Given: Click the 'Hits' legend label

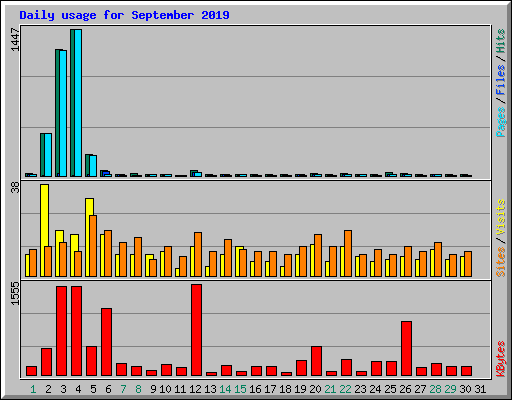Looking at the screenshot, I should [x=501, y=41].
